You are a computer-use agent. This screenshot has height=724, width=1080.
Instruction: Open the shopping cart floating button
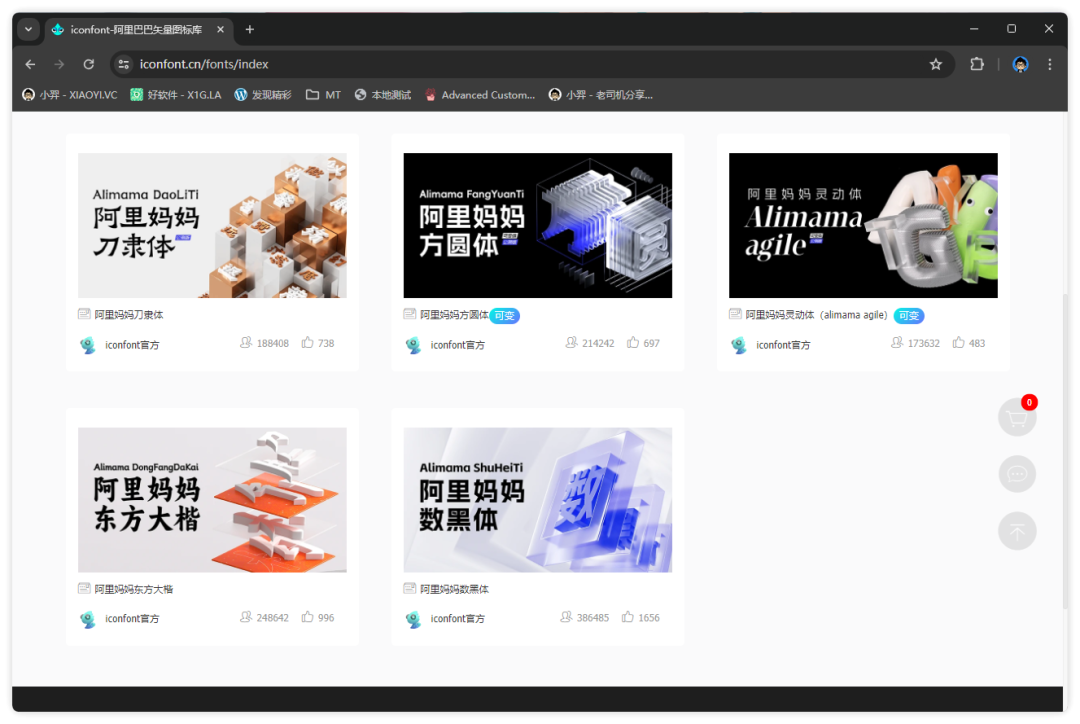(1017, 417)
